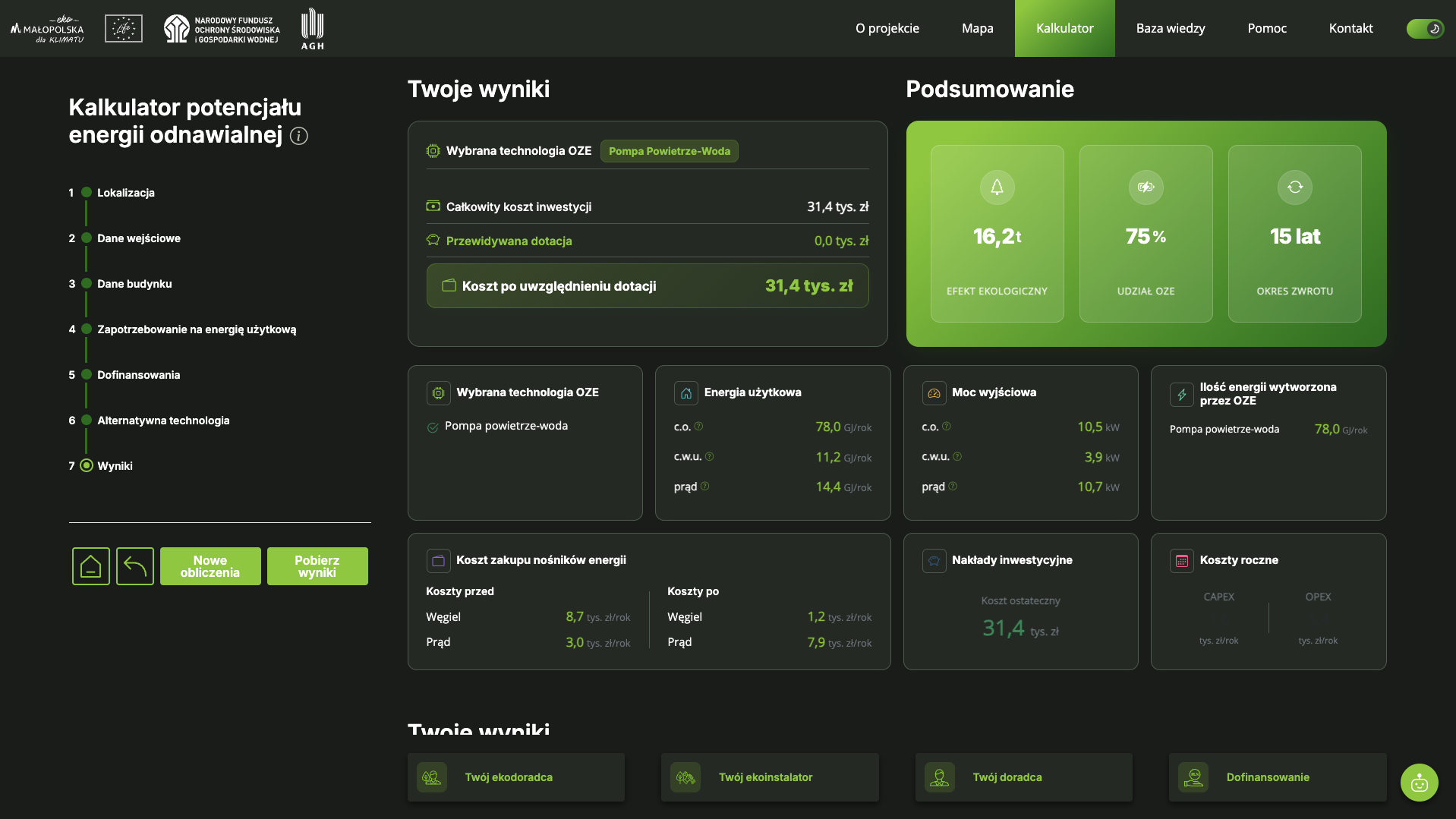This screenshot has height=819, width=1456.
Task: Open Dofinansowanie card
Action: pos(1278,777)
